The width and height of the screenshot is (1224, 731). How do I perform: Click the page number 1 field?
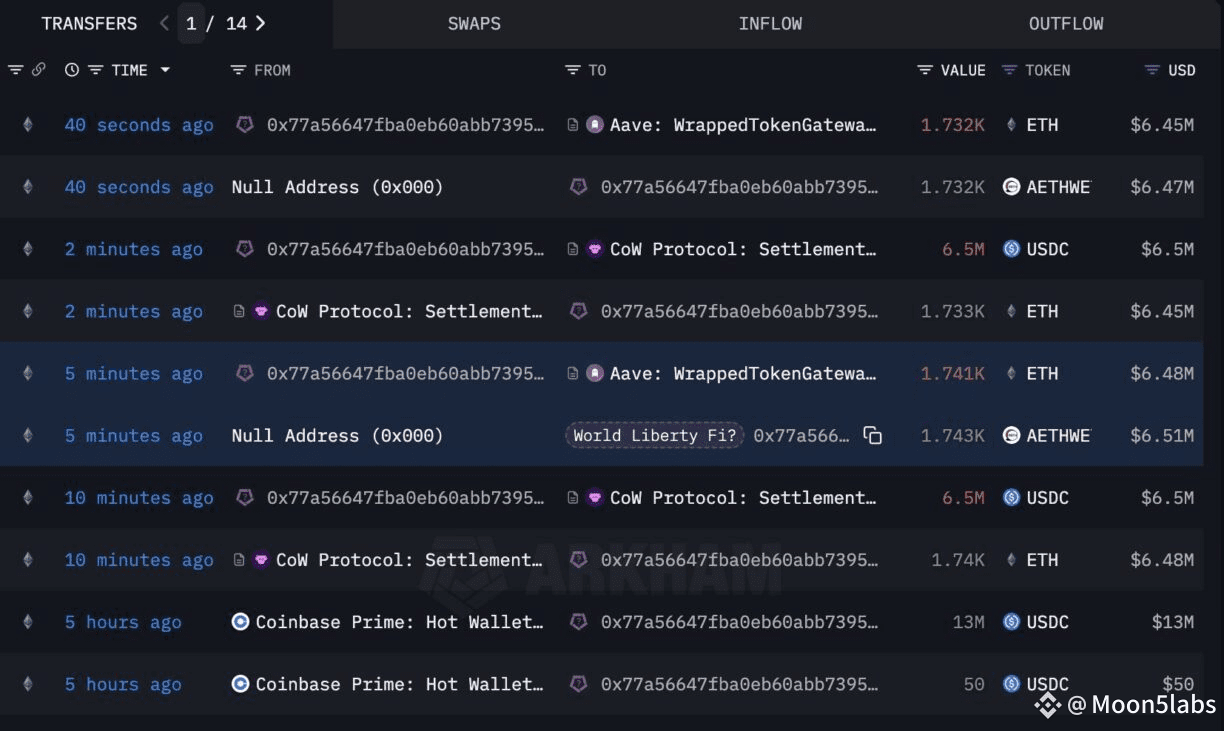point(191,23)
